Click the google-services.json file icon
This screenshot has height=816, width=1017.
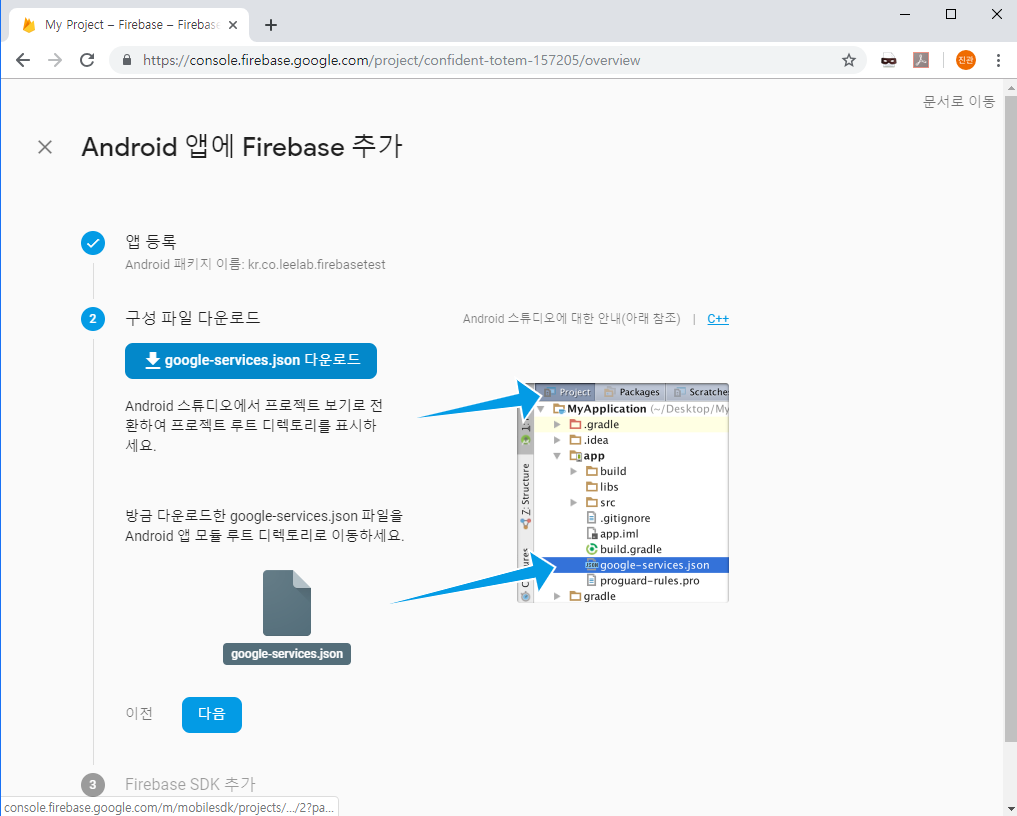287,603
